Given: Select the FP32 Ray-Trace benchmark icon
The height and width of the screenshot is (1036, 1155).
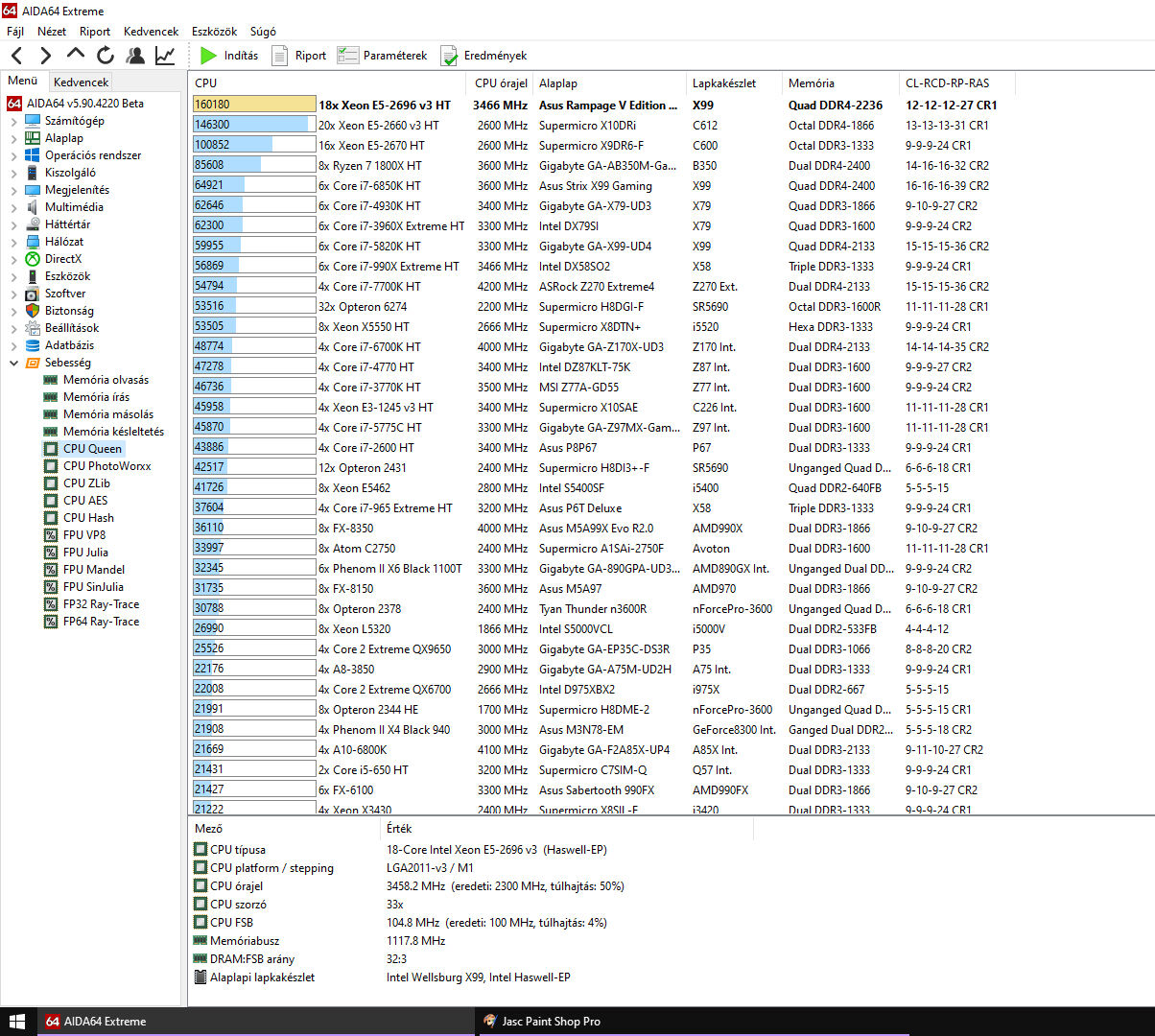Looking at the screenshot, I should pos(51,604).
